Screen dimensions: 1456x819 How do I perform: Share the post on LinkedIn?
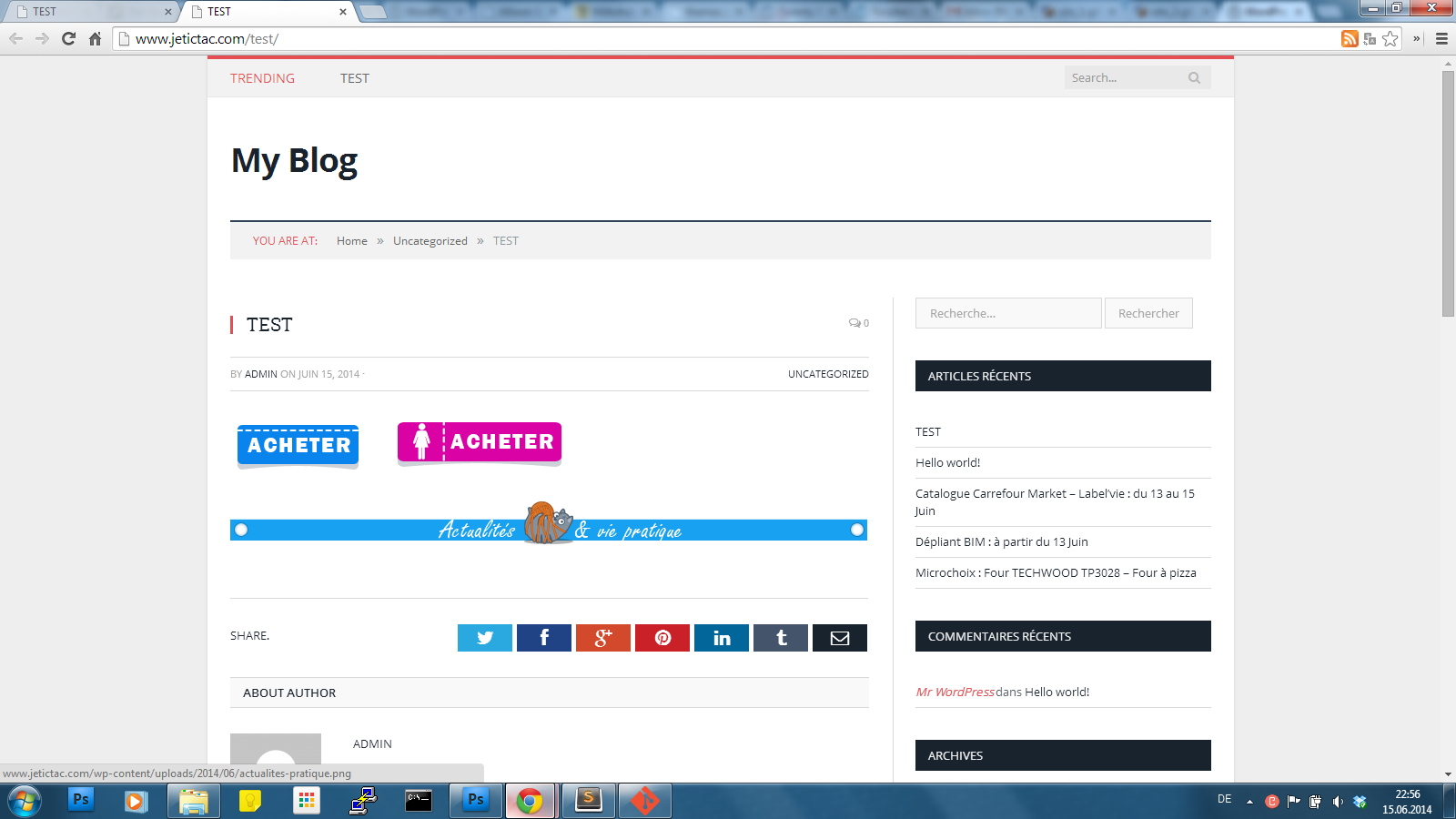pyautogui.click(x=721, y=638)
